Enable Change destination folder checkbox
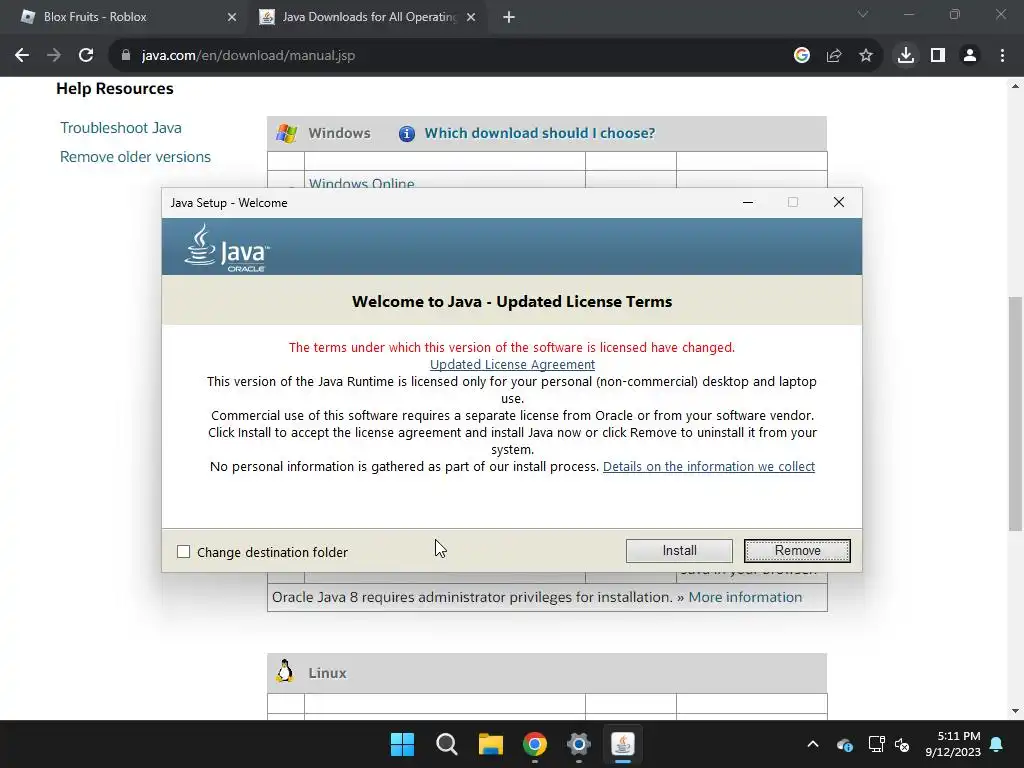The height and width of the screenshot is (768, 1024). pyautogui.click(x=184, y=552)
